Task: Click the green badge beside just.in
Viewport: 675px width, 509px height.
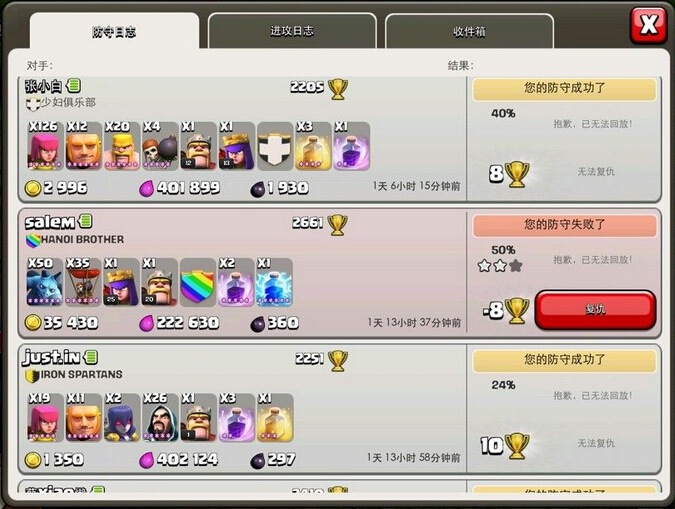Action: click(91, 357)
